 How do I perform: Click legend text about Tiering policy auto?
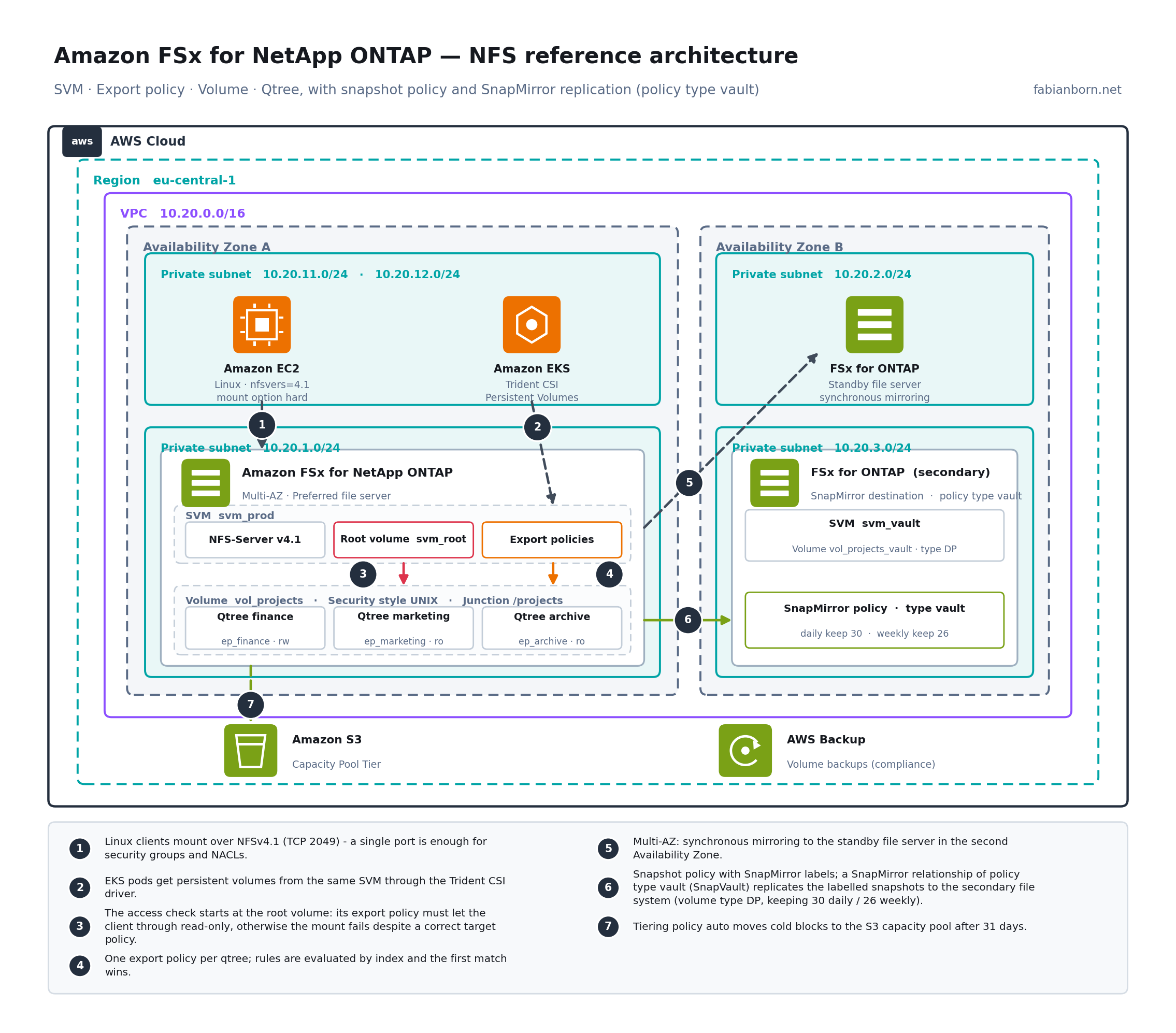829,926
